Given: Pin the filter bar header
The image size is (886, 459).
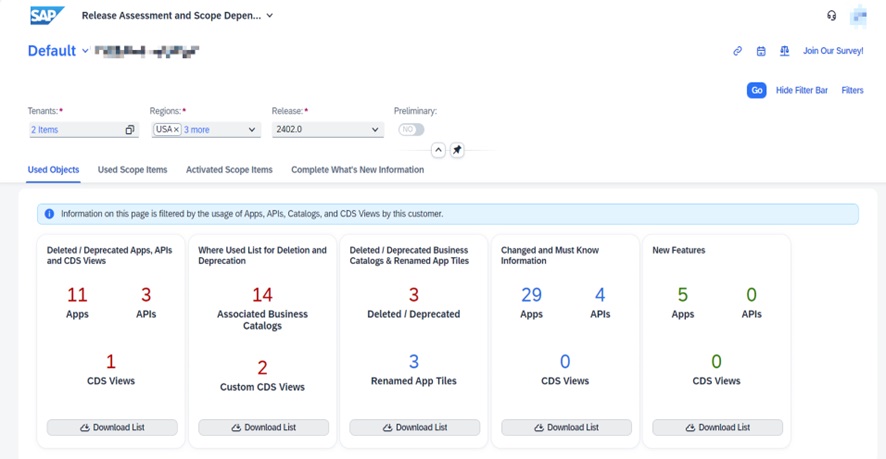Looking at the screenshot, I should coord(457,150).
